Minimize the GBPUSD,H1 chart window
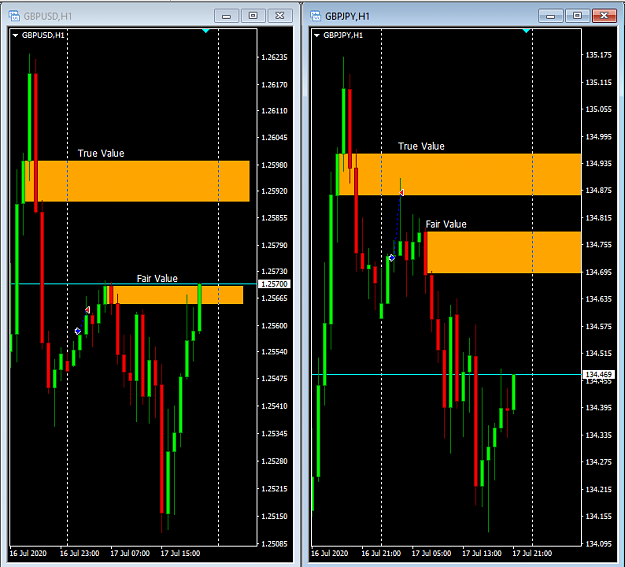This screenshot has width=625, height=567. point(226,16)
